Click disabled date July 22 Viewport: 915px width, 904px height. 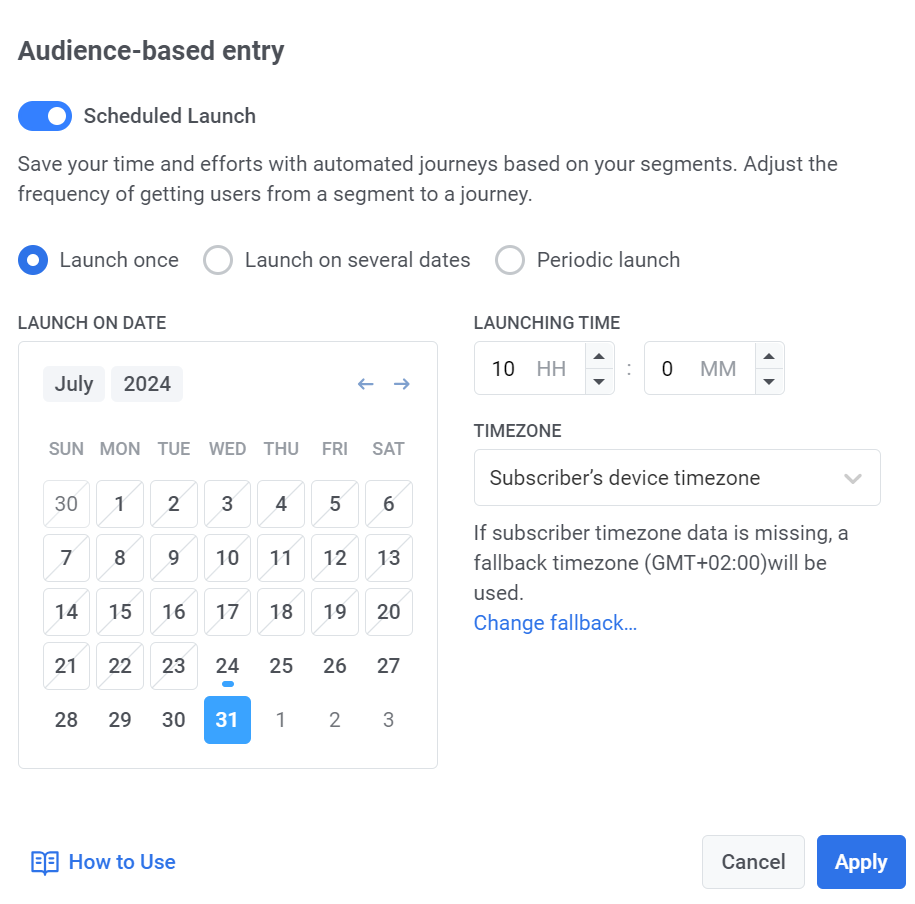(x=120, y=666)
